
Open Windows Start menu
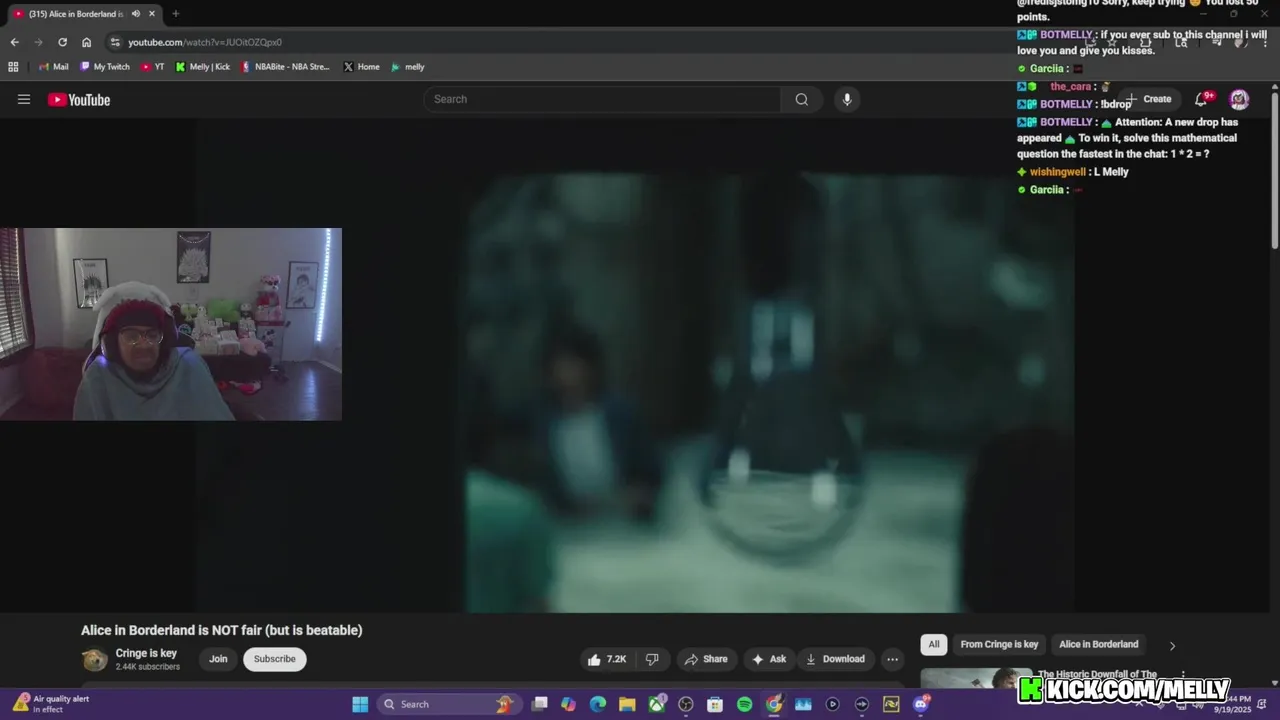point(360,704)
